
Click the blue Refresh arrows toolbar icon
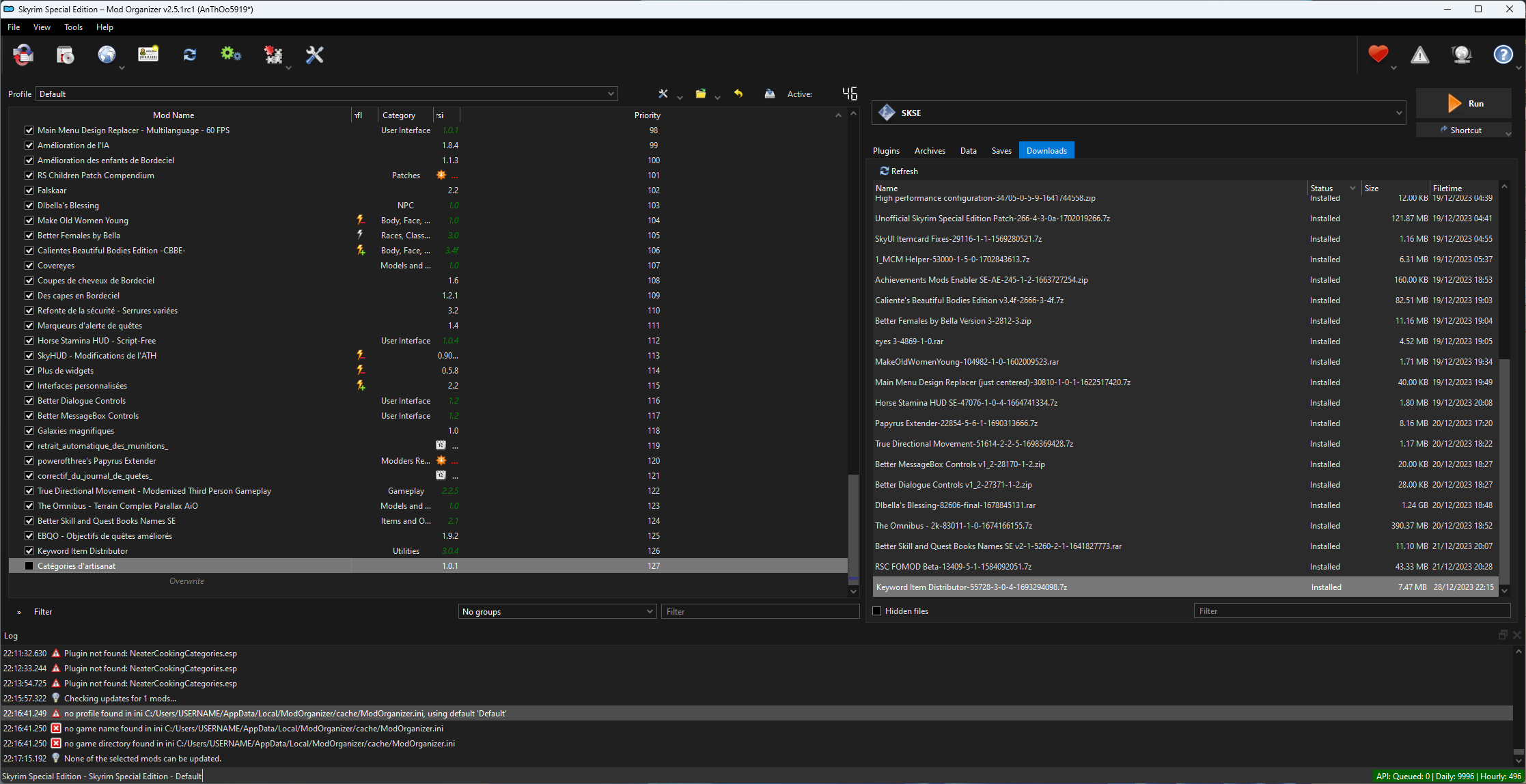pyautogui.click(x=190, y=55)
